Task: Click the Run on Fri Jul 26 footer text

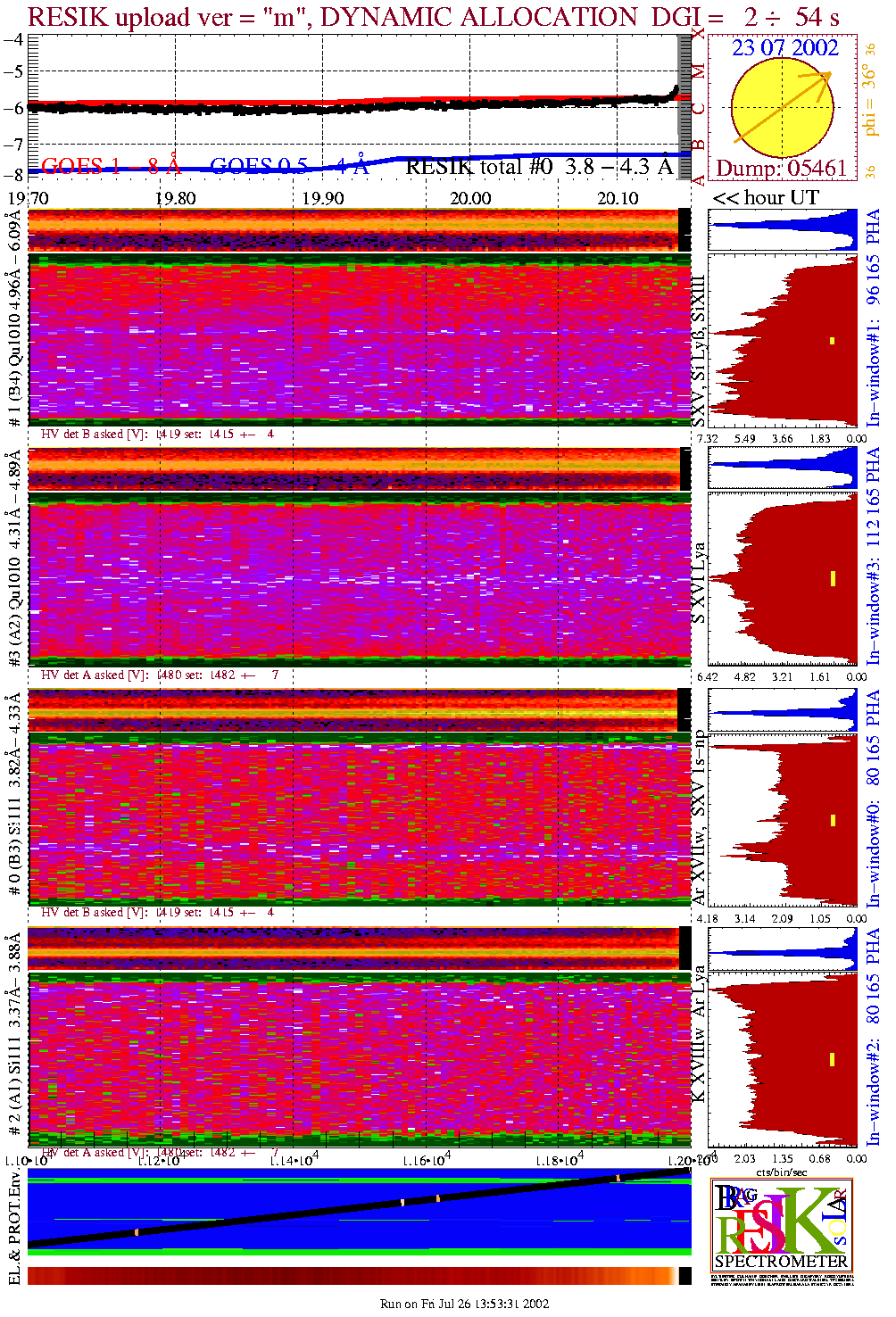Action: coord(464,1304)
